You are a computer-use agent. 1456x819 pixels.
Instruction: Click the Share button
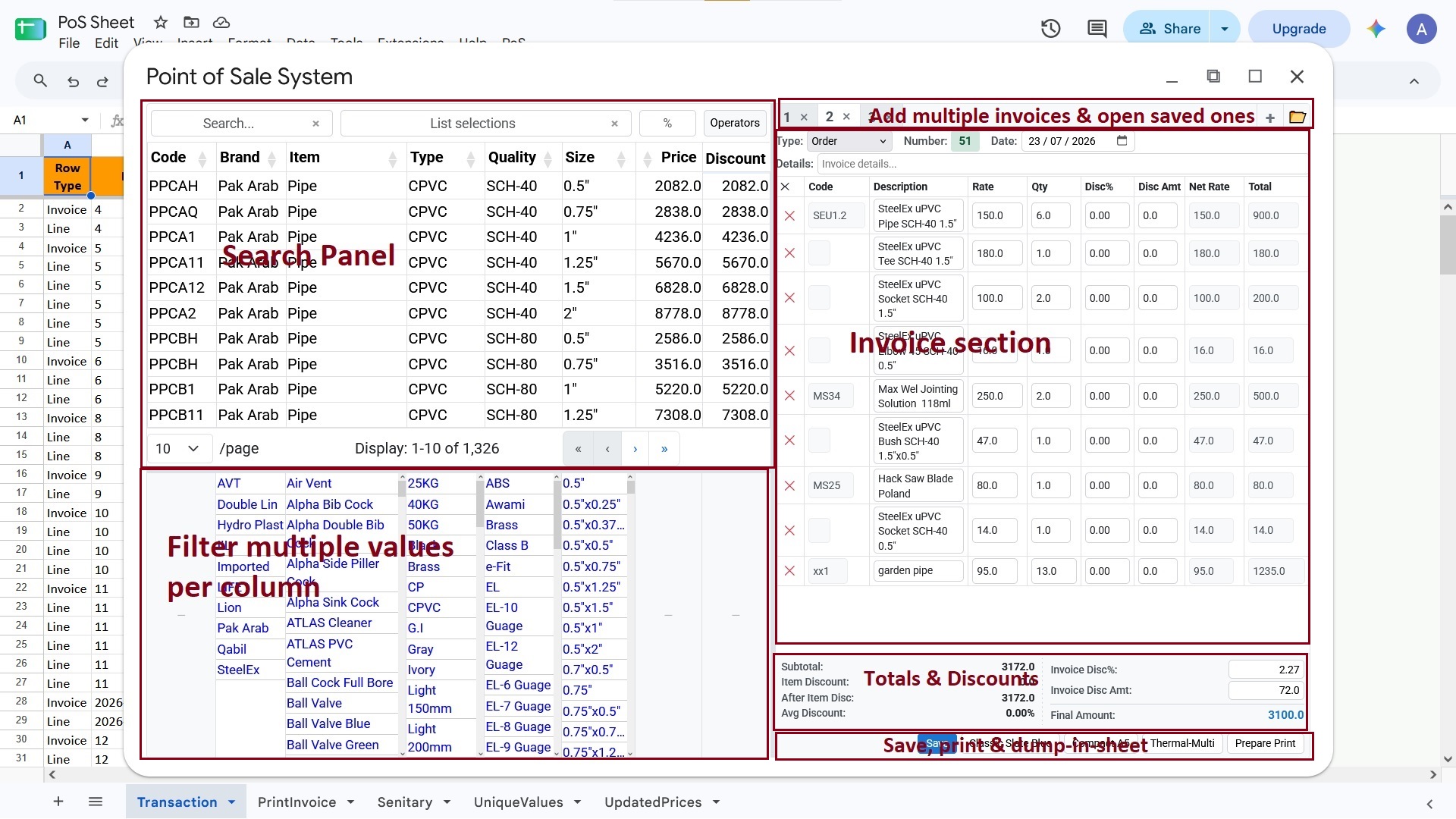(1170, 29)
